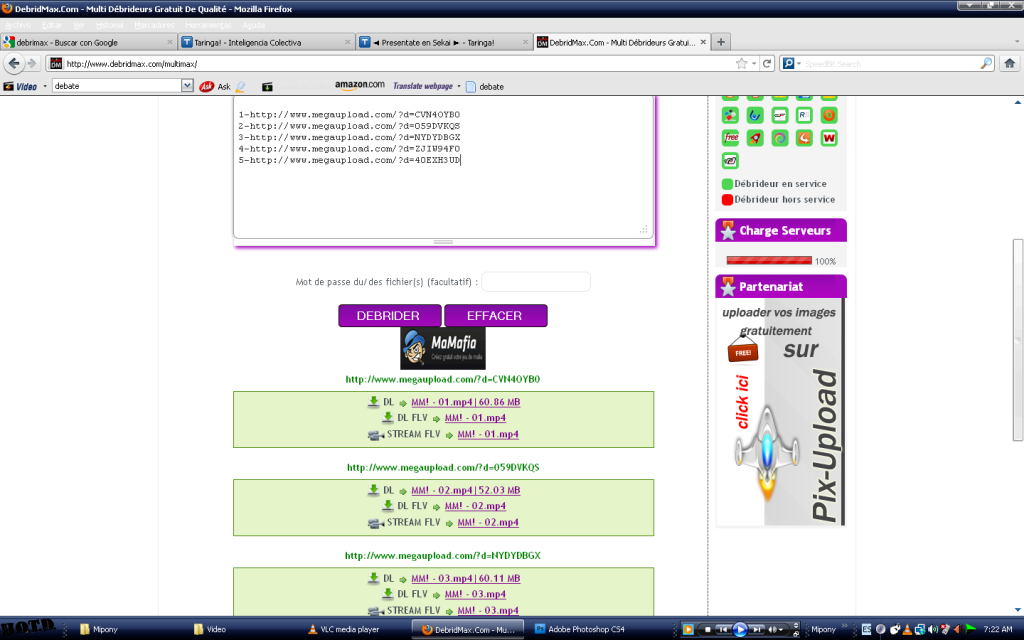1024x640 pixels.
Task: Click the highlighter pen icon beside Ask
Action: tap(241, 86)
